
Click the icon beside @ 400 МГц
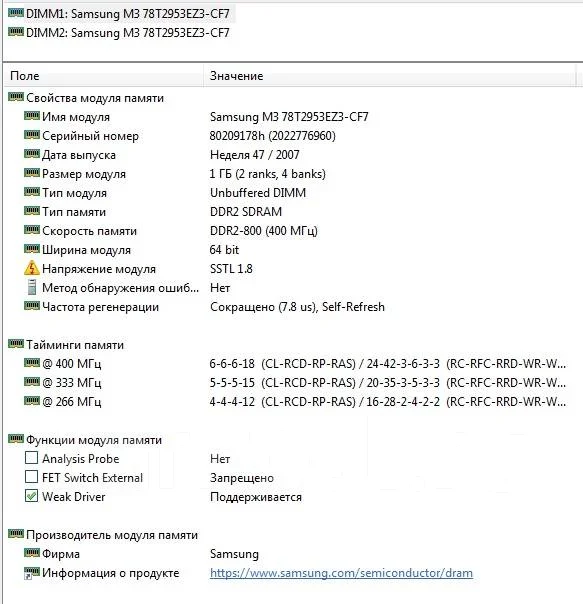click(32, 362)
